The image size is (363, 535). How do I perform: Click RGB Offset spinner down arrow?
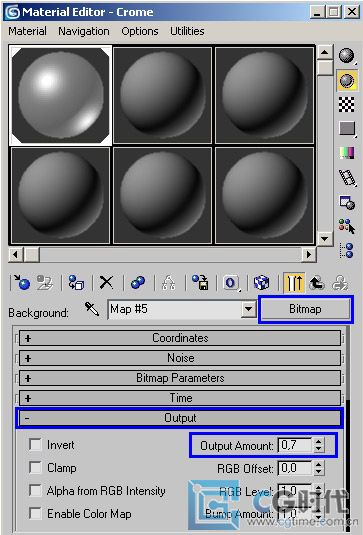point(318,472)
